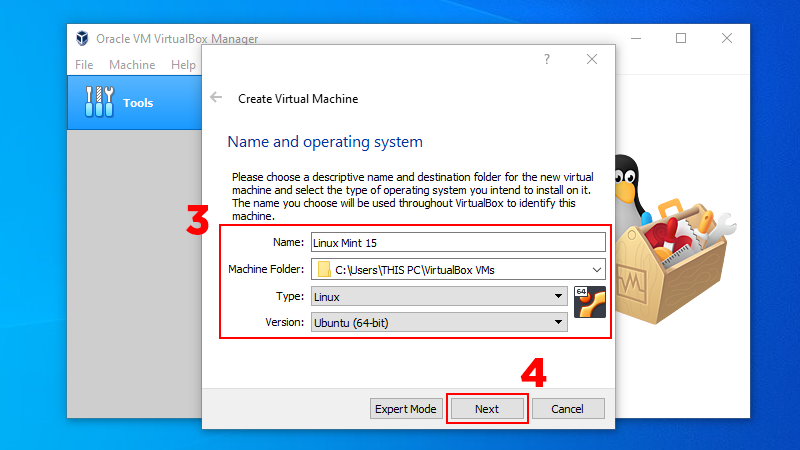Open the Help menu in VirtualBox Manager
The width and height of the screenshot is (800, 450).
click(x=183, y=65)
